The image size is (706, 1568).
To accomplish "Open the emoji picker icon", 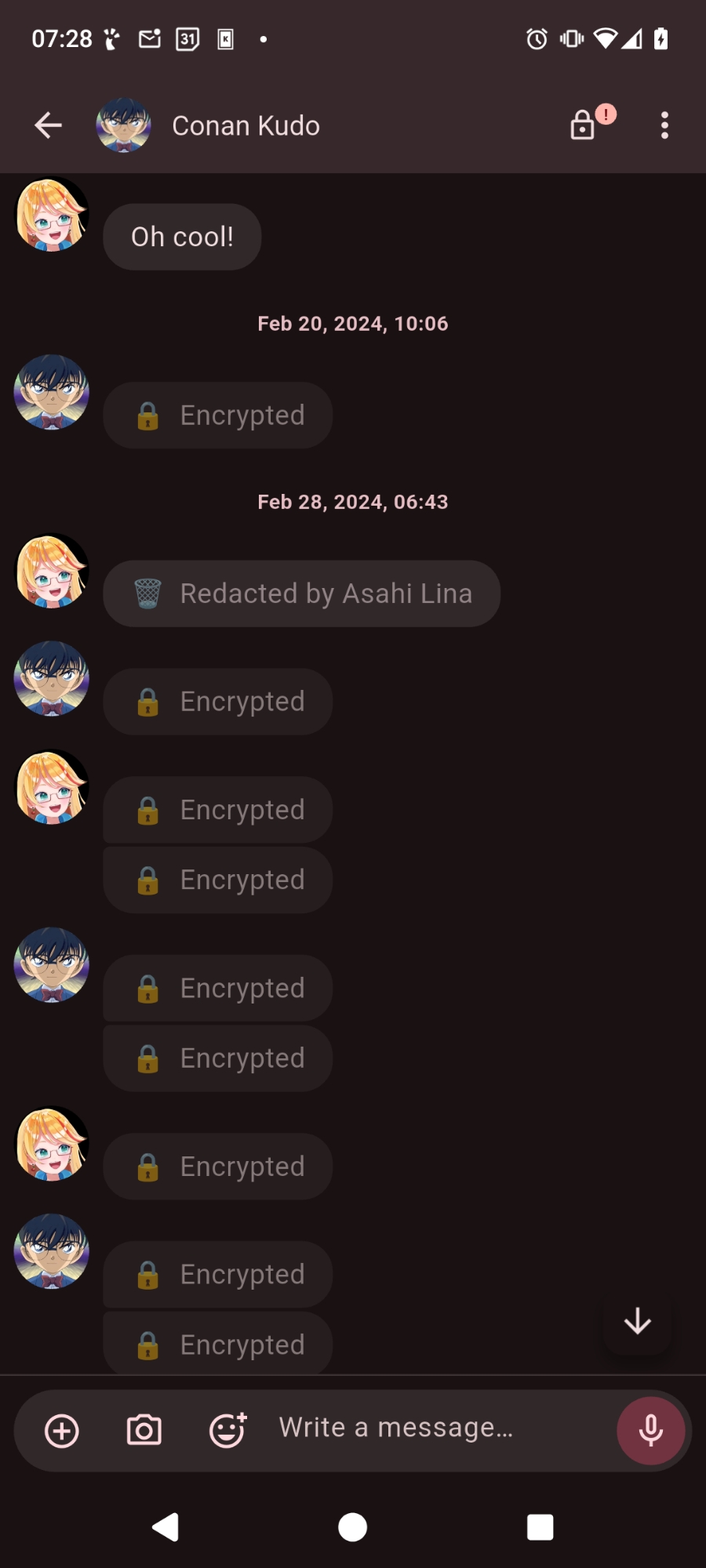I will tap(227, 1431).
